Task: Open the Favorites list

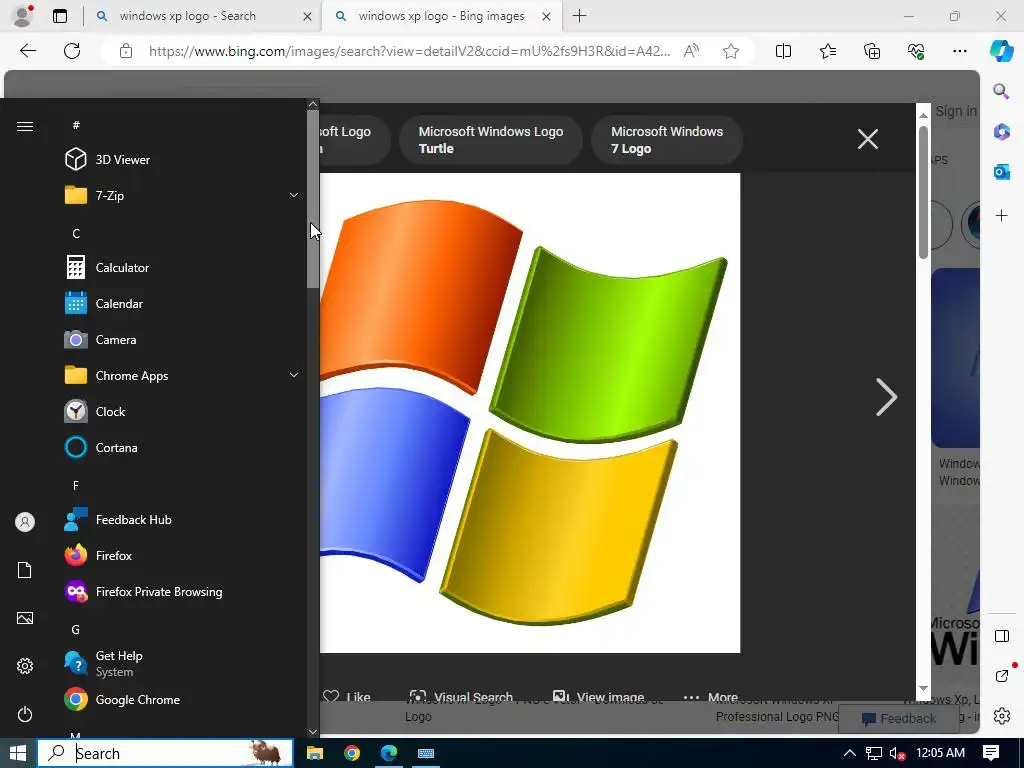Action: 827,51
